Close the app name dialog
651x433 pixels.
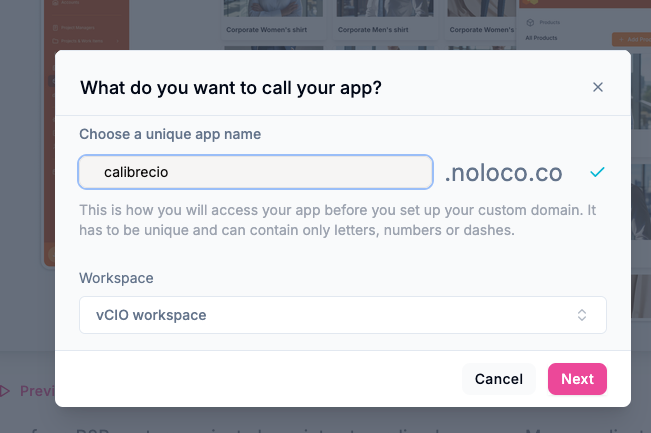(598, 87)
